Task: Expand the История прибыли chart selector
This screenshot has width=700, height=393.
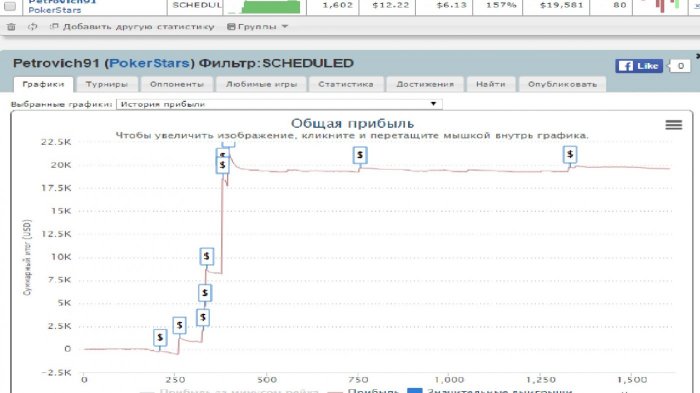Action: [279, 104]
